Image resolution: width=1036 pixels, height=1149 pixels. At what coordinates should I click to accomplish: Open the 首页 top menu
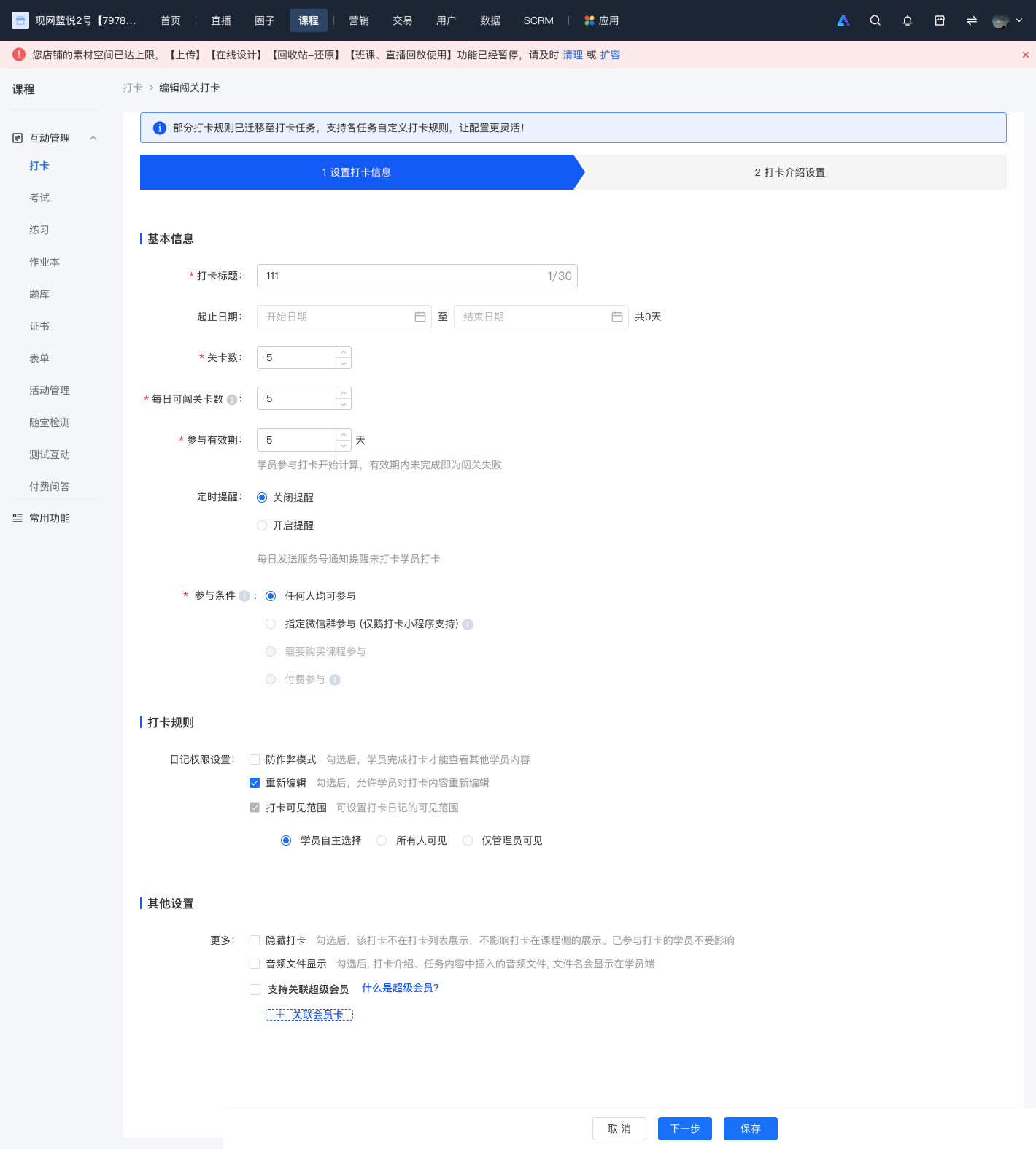171,20
